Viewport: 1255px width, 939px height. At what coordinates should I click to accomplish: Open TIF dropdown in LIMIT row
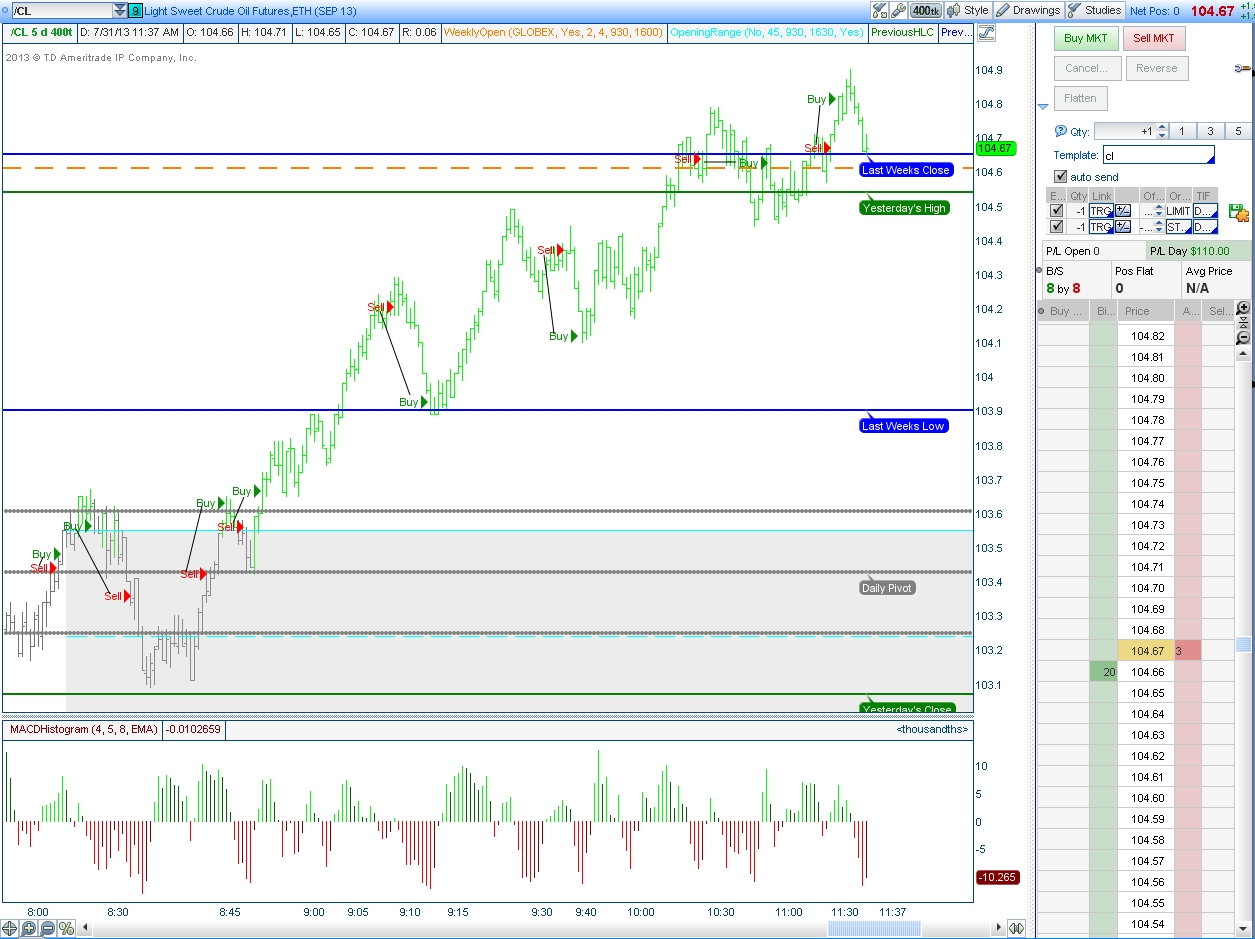pyautogui.click(x=1205, y=211)
